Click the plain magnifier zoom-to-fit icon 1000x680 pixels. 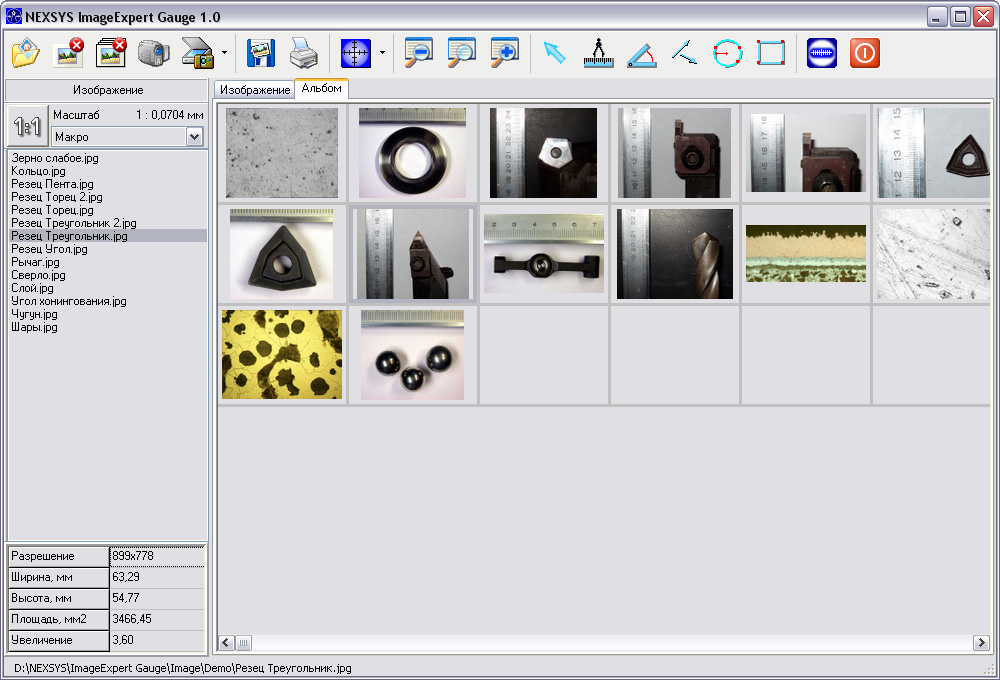coord(461,53)
